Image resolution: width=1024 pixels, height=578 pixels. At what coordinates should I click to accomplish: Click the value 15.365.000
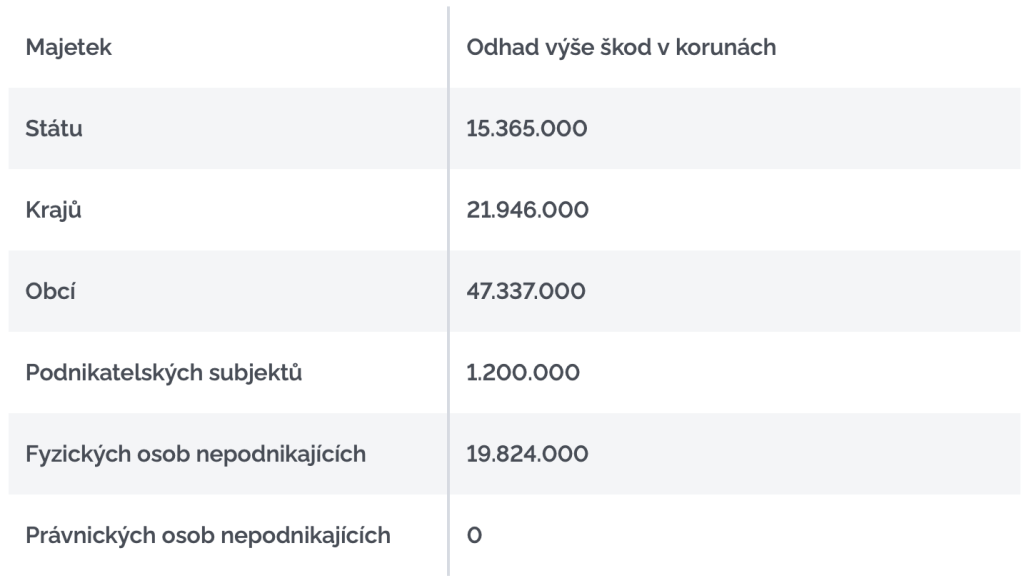click(x=527, y=128)
